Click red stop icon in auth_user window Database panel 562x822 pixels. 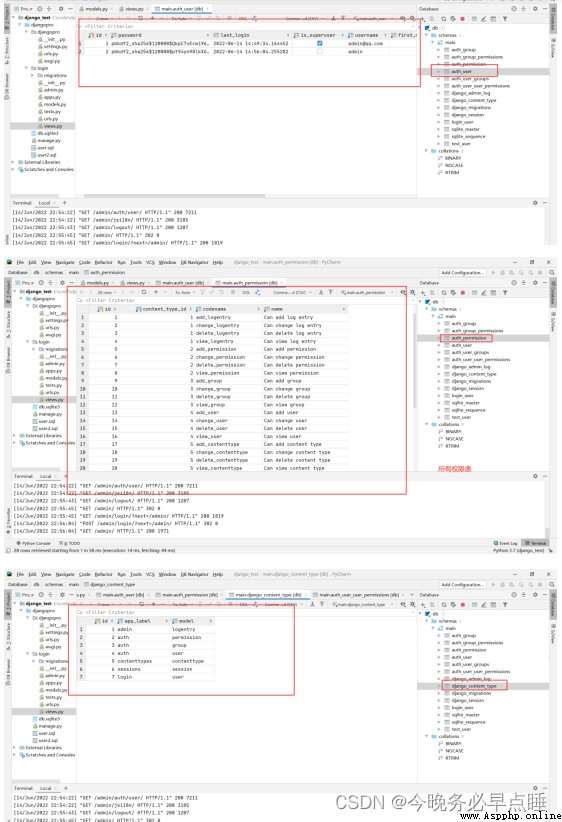click(x=462, y=19)
